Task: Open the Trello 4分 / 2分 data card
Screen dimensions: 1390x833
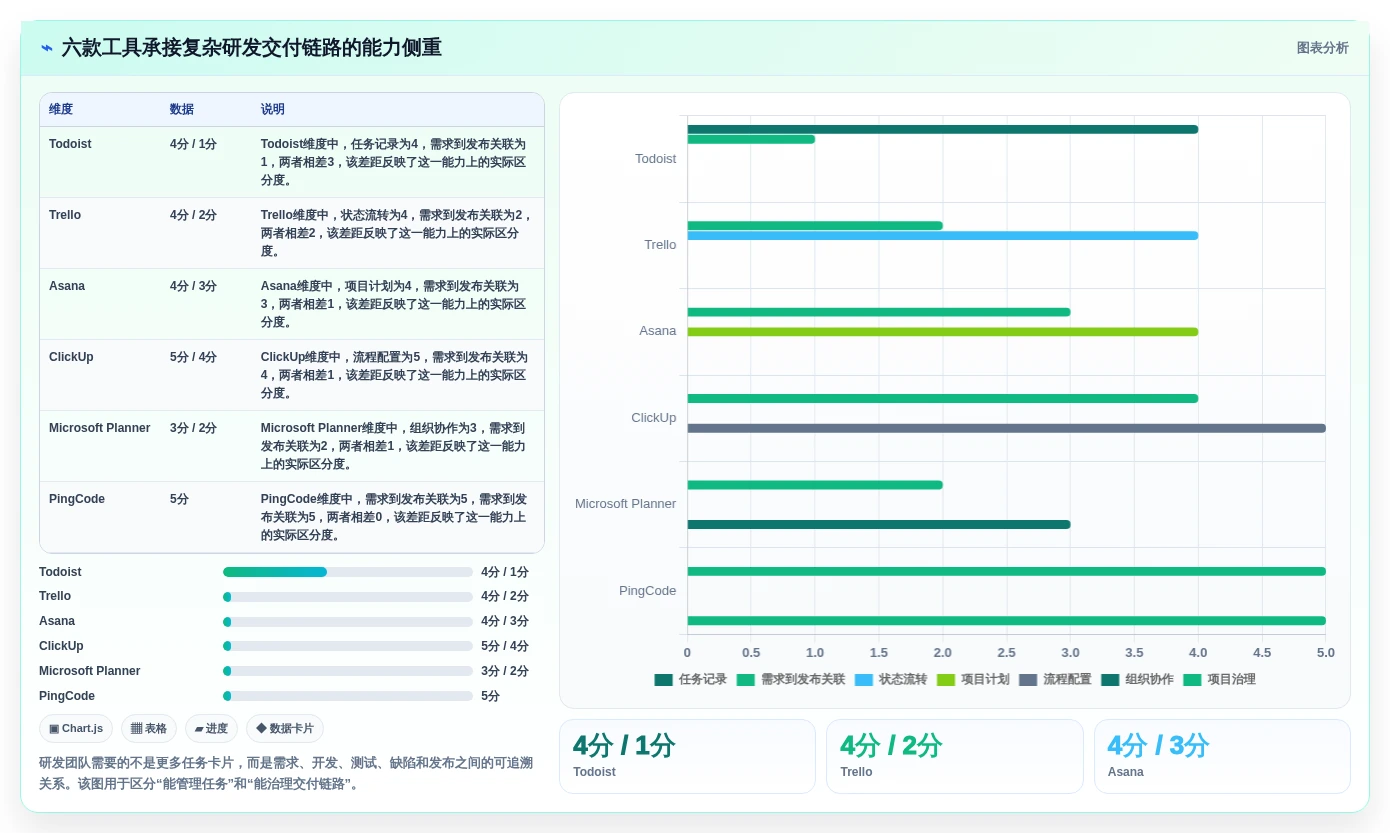Action: click(x=954, y=757)
